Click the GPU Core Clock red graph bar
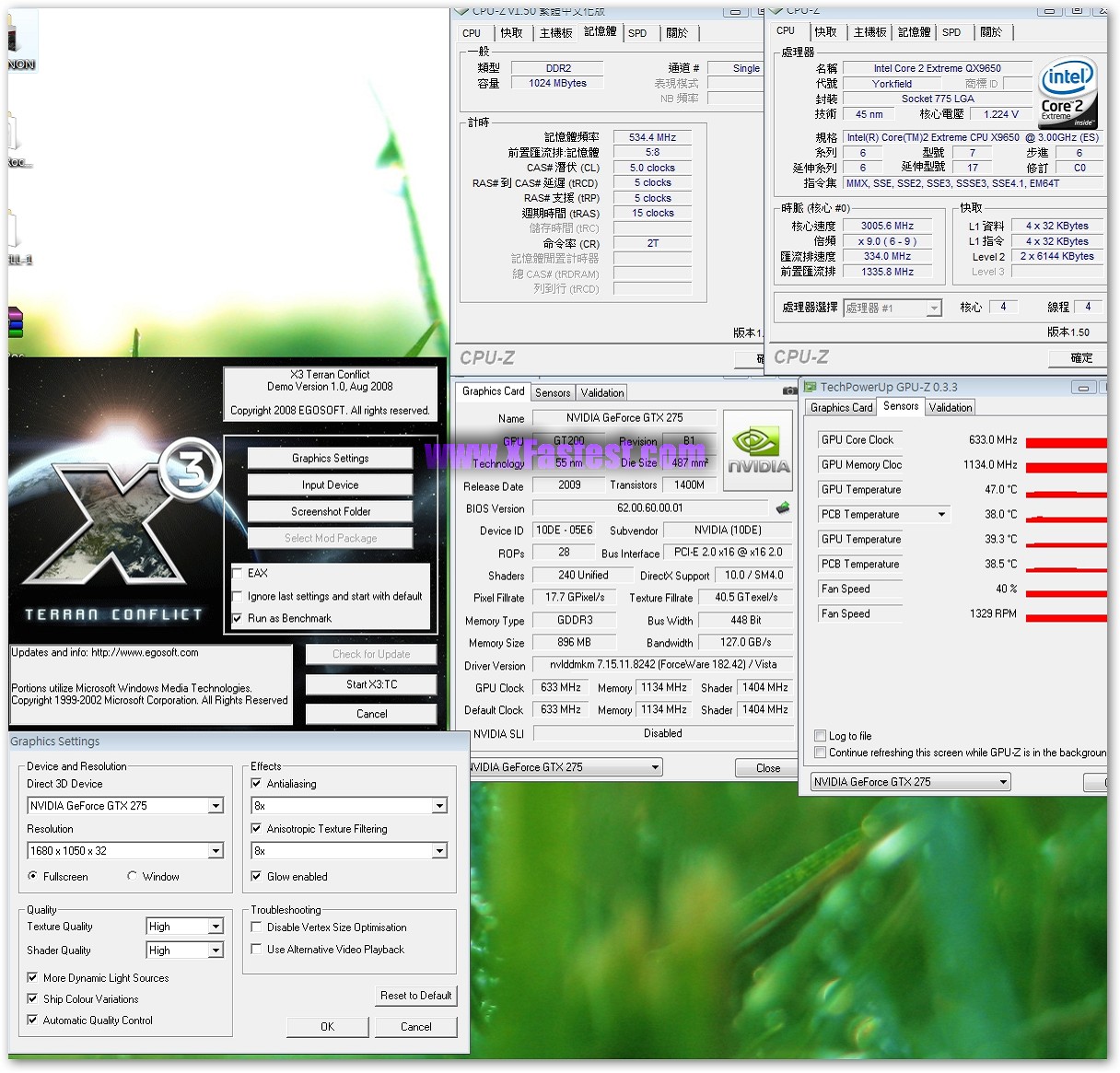Screen dimensions: 1120x1073 coord(1066,443)
